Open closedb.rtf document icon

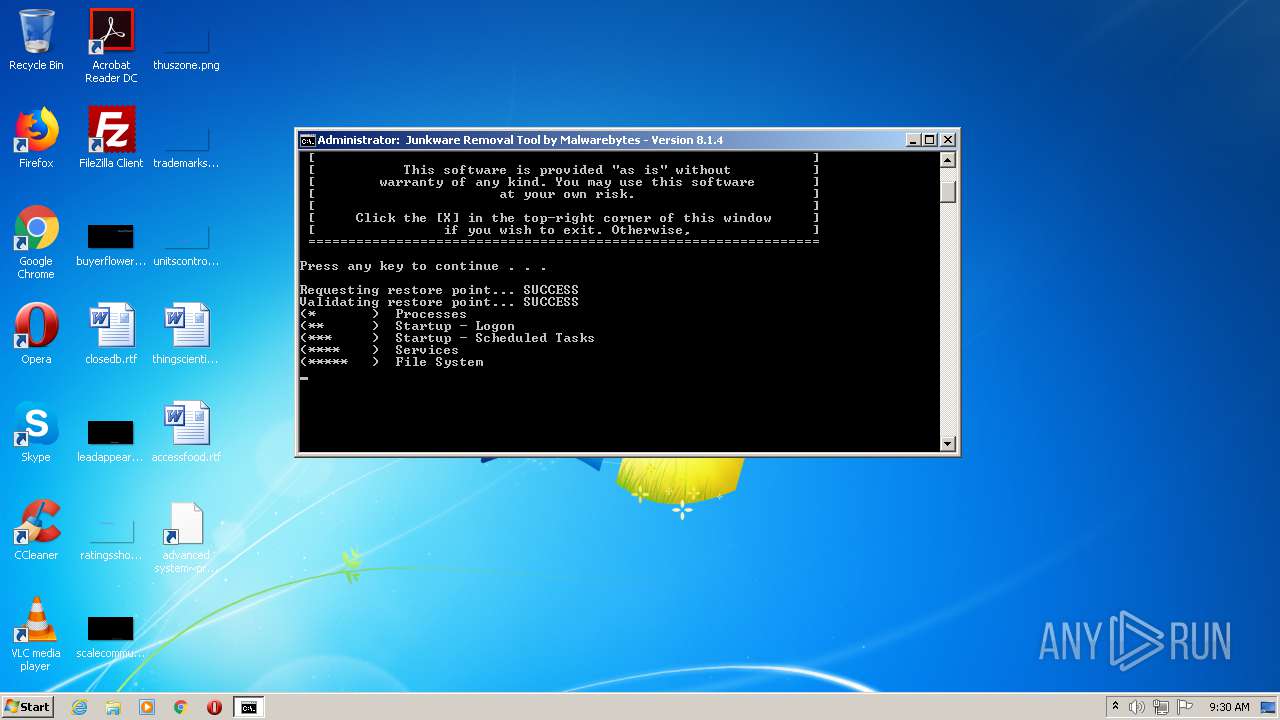click(111, 334)
